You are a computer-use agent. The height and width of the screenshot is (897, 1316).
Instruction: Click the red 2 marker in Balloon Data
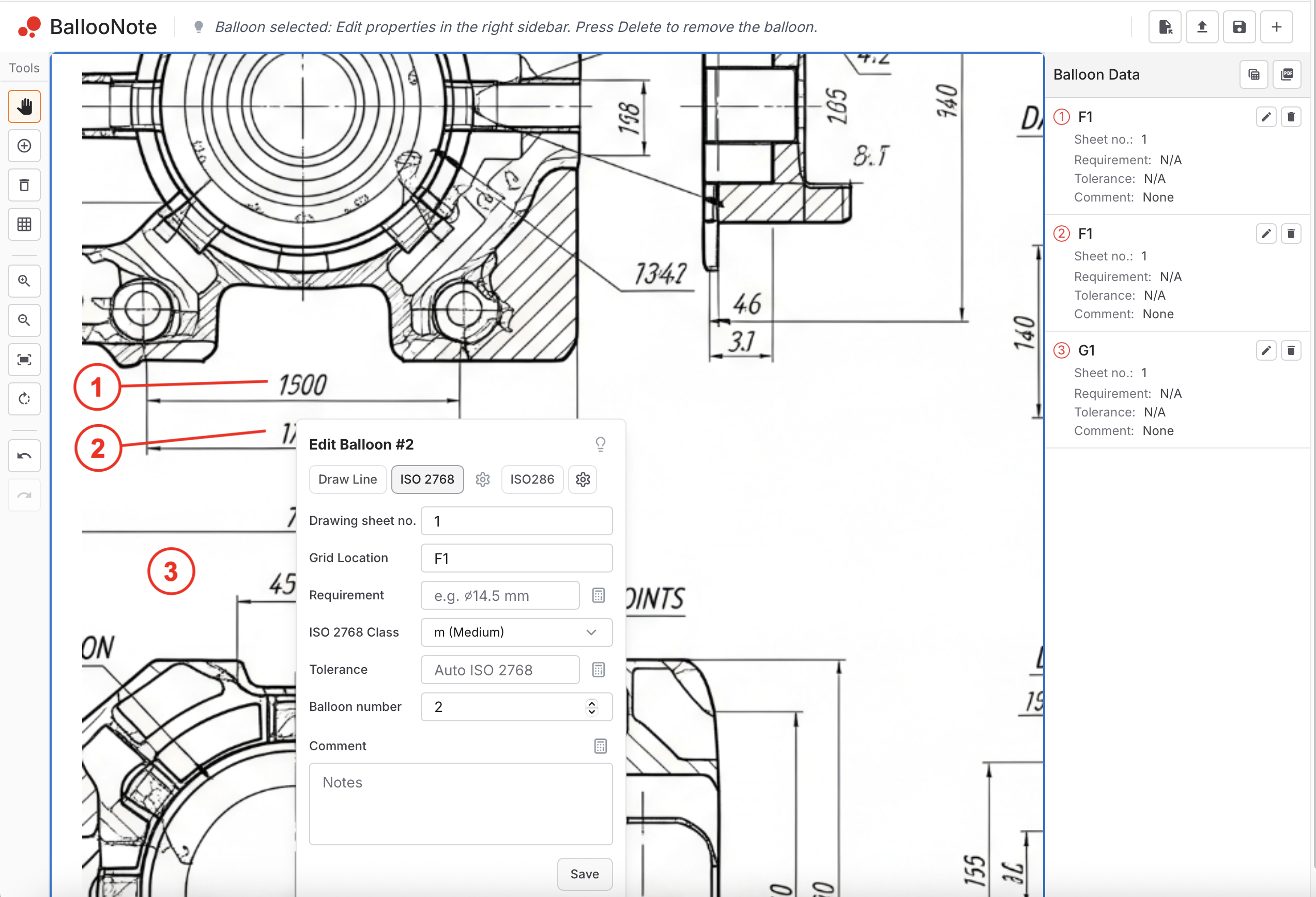[x=1062, y=234]
